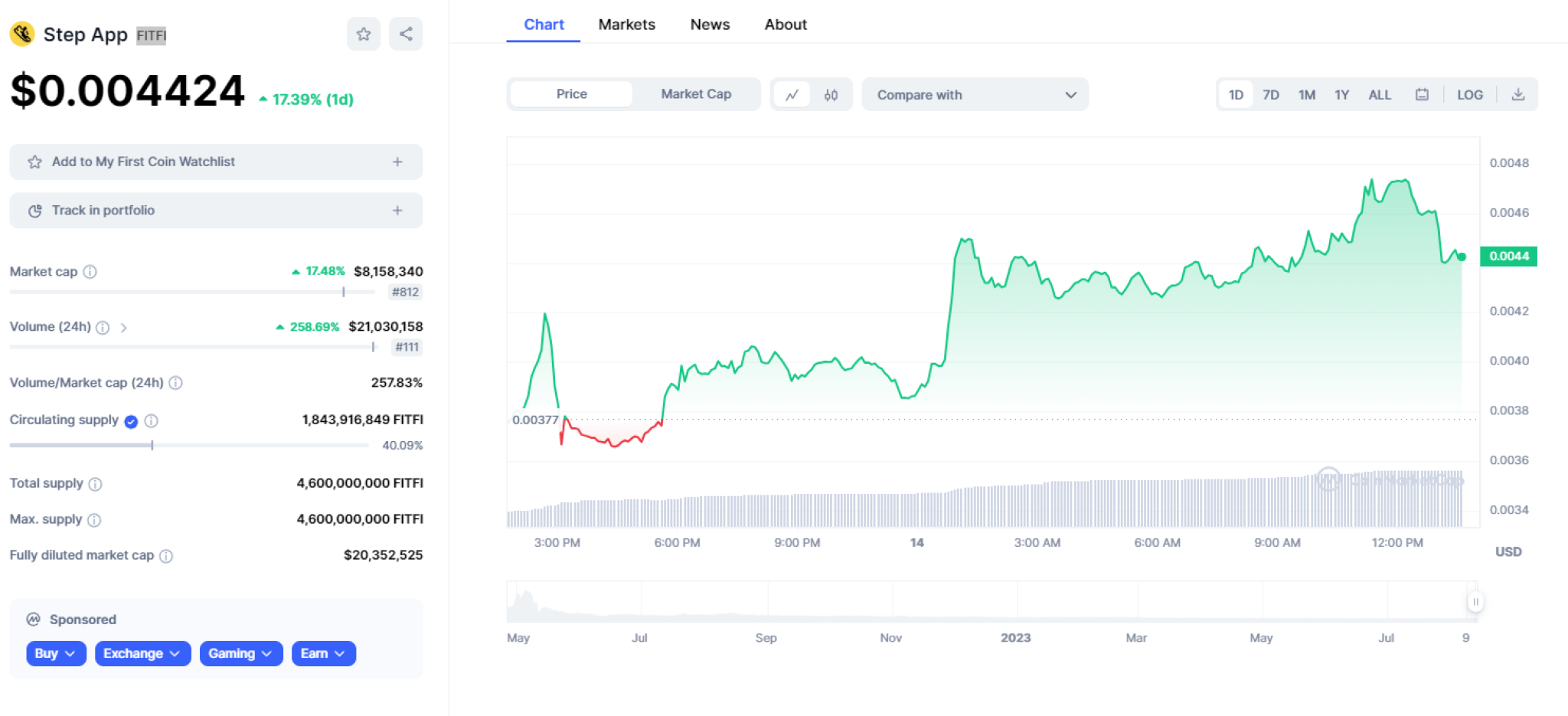Open Market cap info tooltip
The image size is (1568, 716).
90,272
